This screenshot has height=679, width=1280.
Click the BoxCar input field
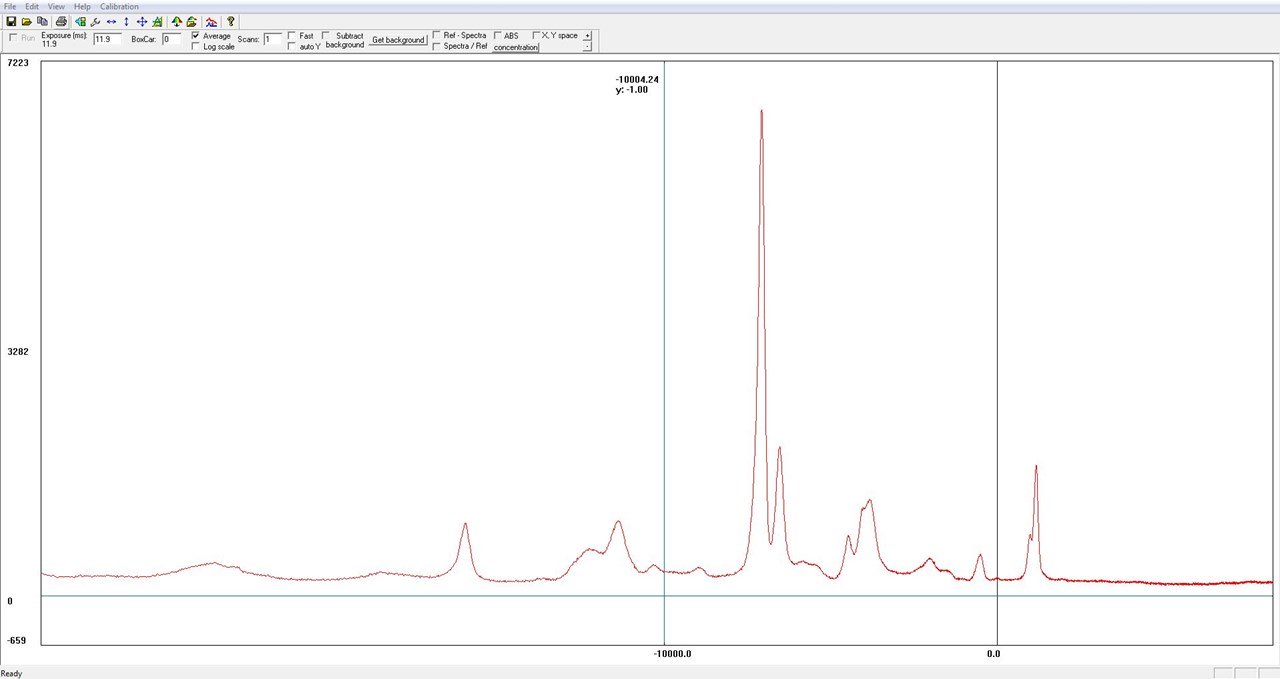tap(171, 40)
